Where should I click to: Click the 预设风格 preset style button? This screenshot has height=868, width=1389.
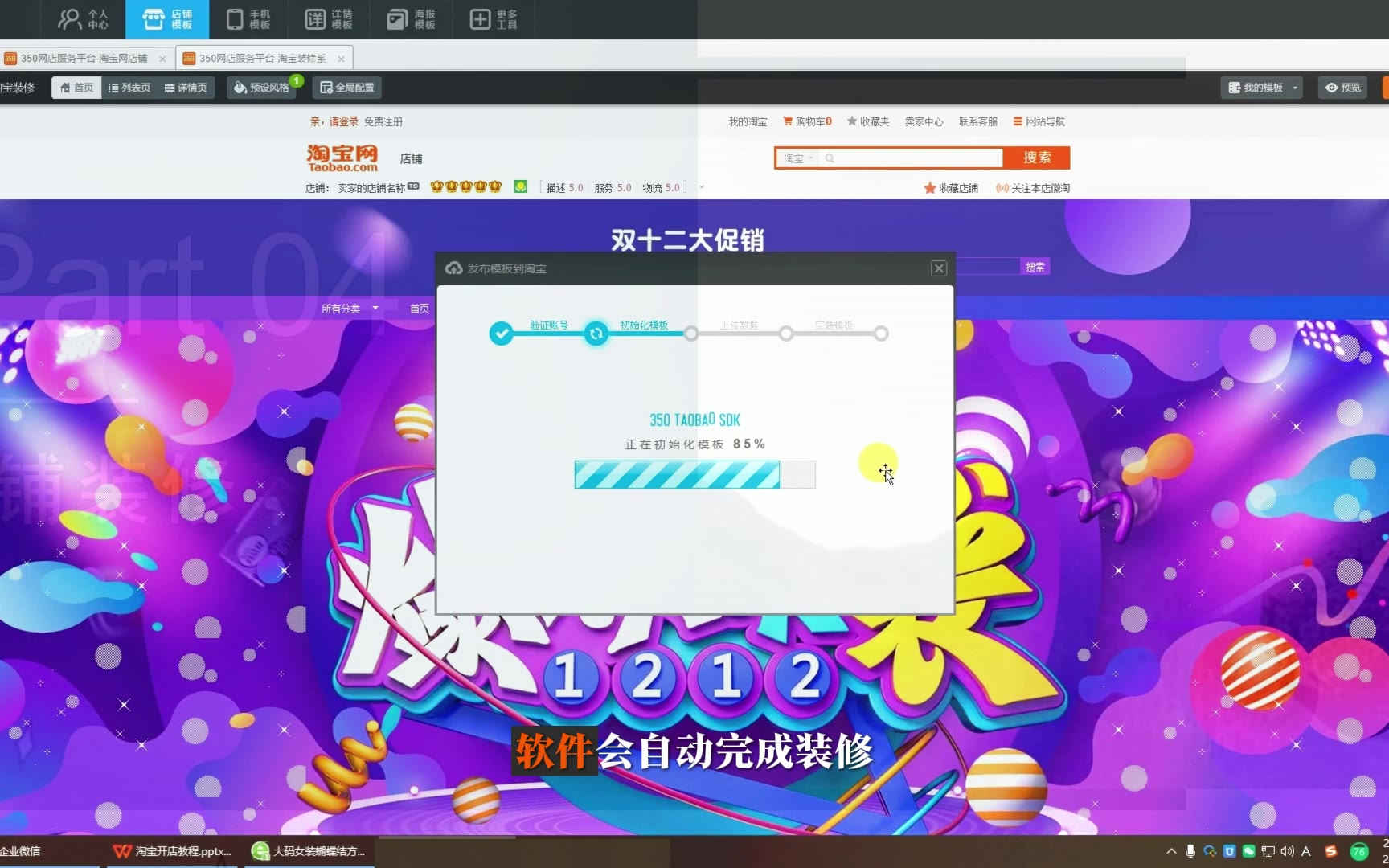point(262,88)
